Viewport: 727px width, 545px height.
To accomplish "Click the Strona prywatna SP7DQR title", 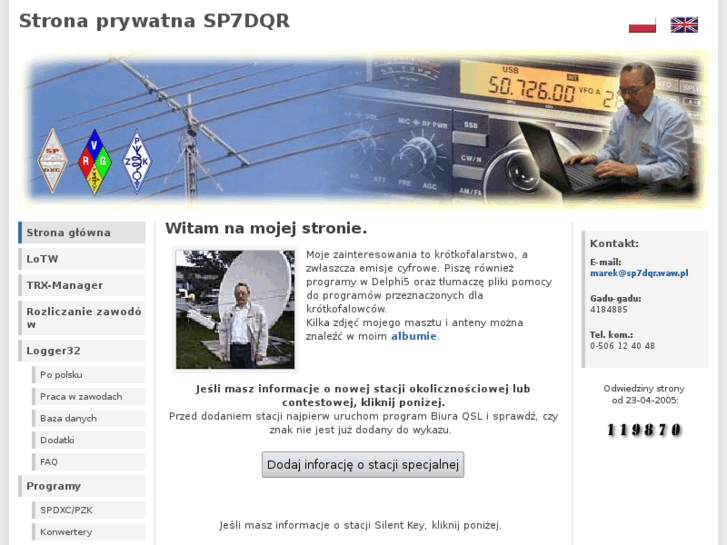I will pos(154,21).
